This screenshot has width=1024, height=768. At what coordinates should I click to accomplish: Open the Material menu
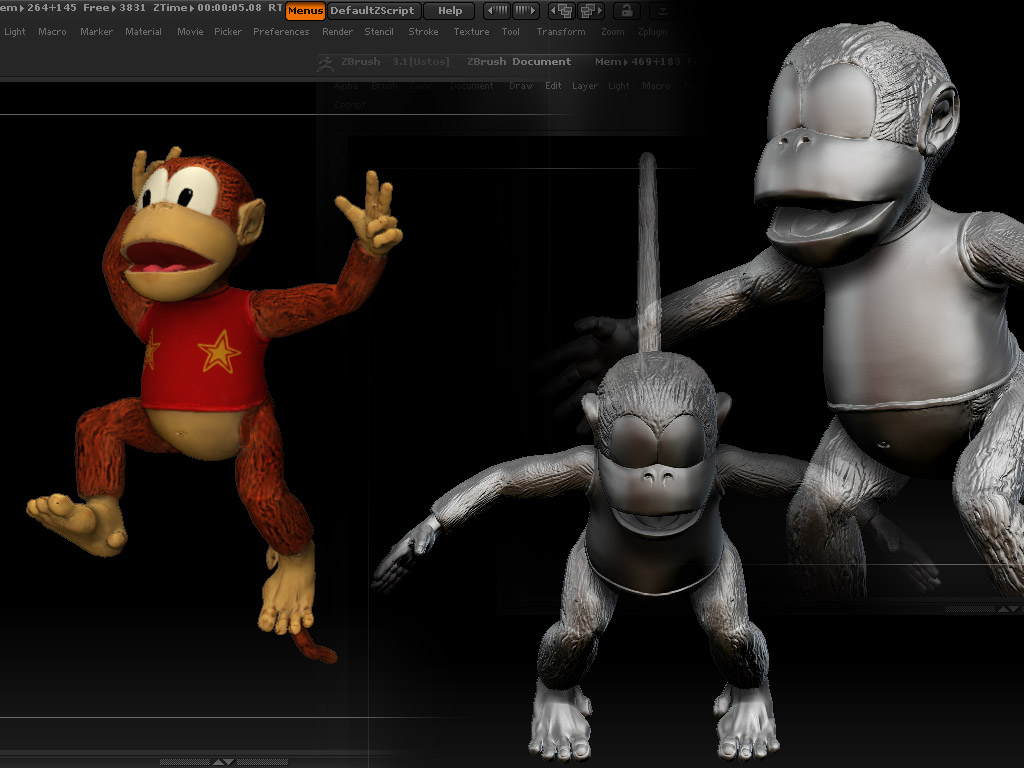[143, 31]
